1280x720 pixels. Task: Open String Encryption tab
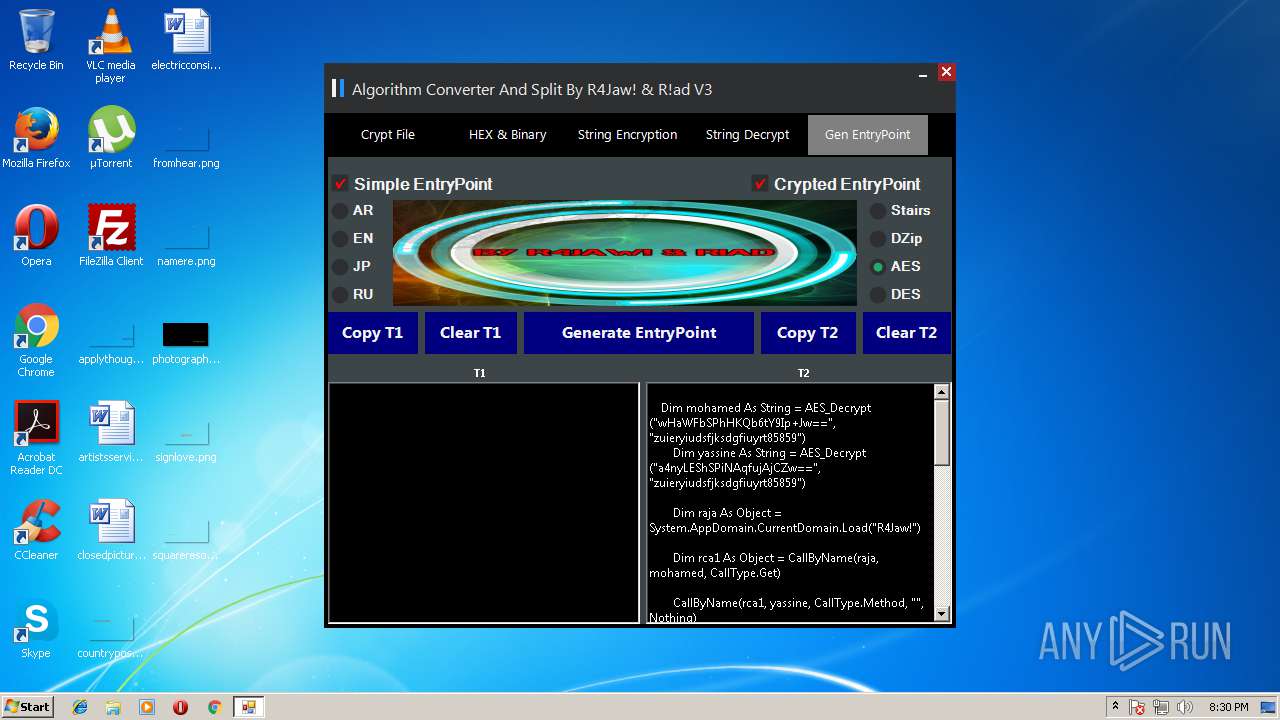(x=628, y=135)
